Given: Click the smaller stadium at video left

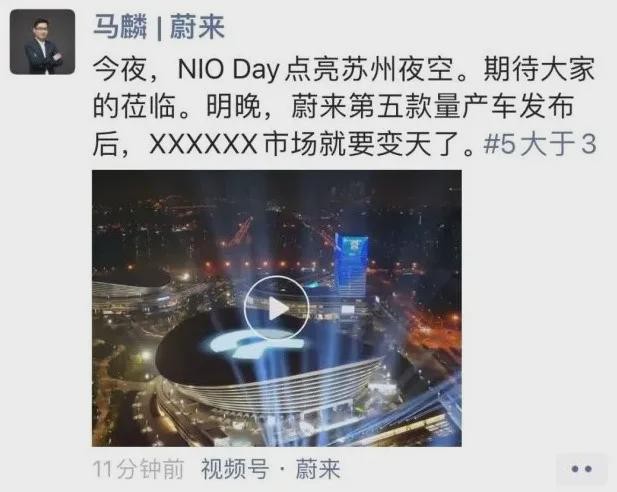Looking at the screenshot, I should [x=132, y=289].
